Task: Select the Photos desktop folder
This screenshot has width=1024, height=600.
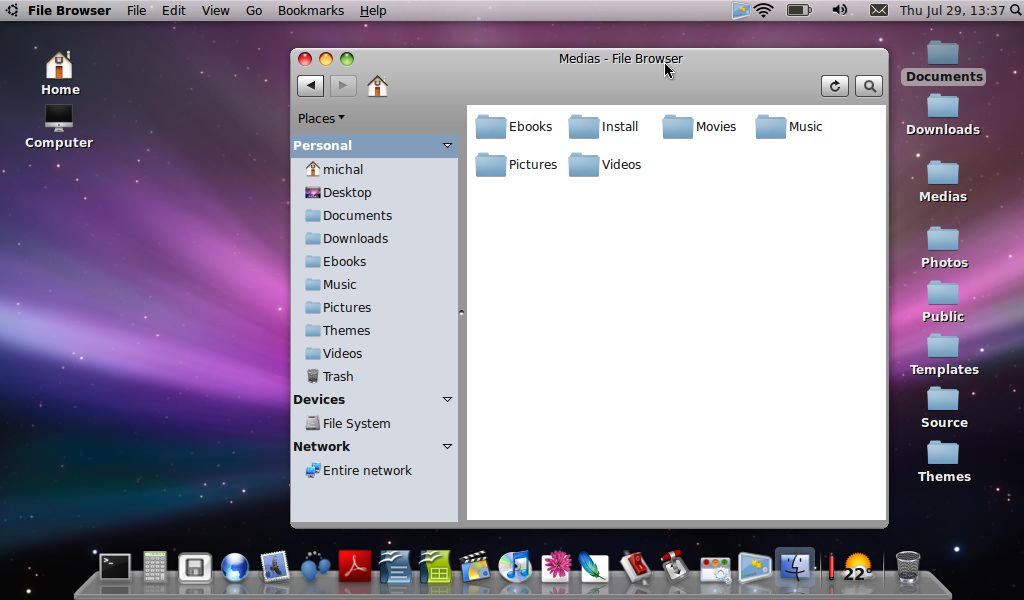Action: pos(944,247)
